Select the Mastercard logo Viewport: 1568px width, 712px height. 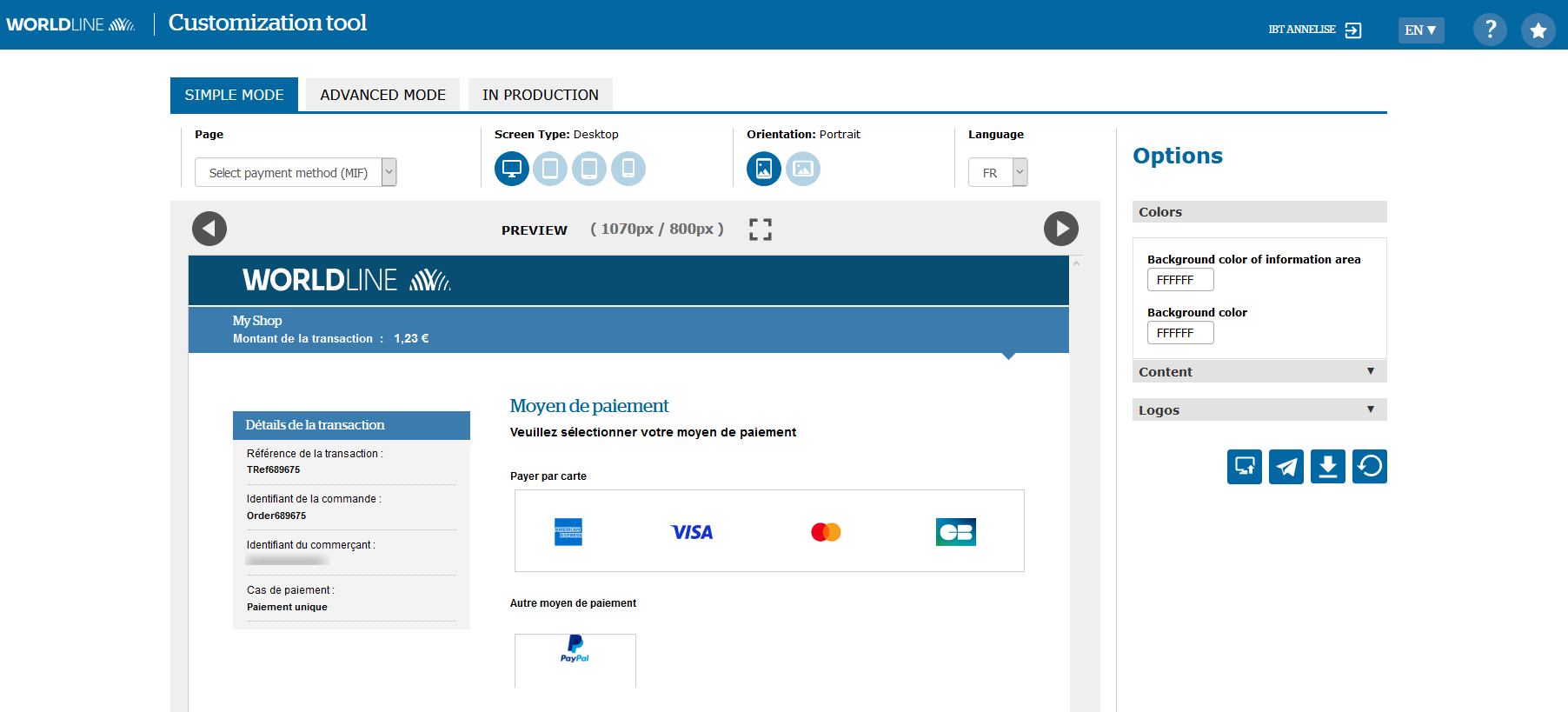point(826,532)
